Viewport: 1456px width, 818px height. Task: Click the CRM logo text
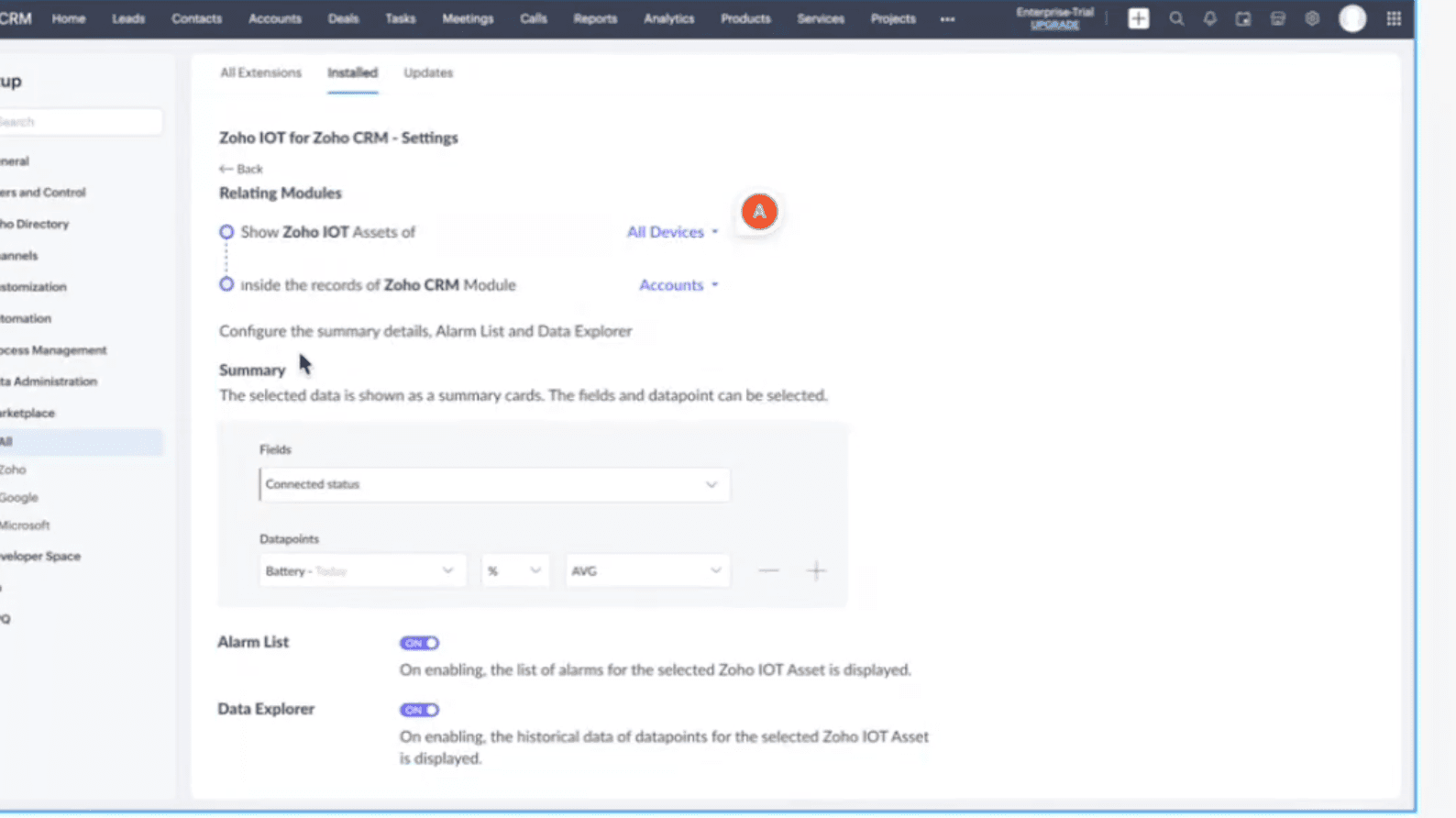coord(16,18)
